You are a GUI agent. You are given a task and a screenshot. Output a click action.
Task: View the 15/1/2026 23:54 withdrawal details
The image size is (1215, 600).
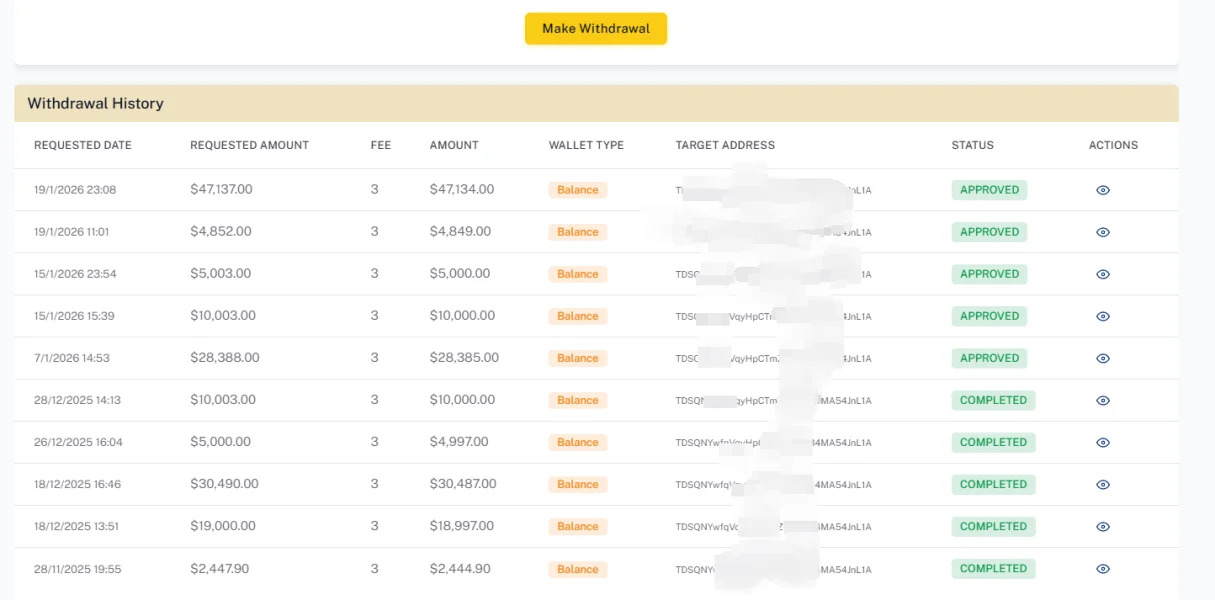coord(1103,274)
